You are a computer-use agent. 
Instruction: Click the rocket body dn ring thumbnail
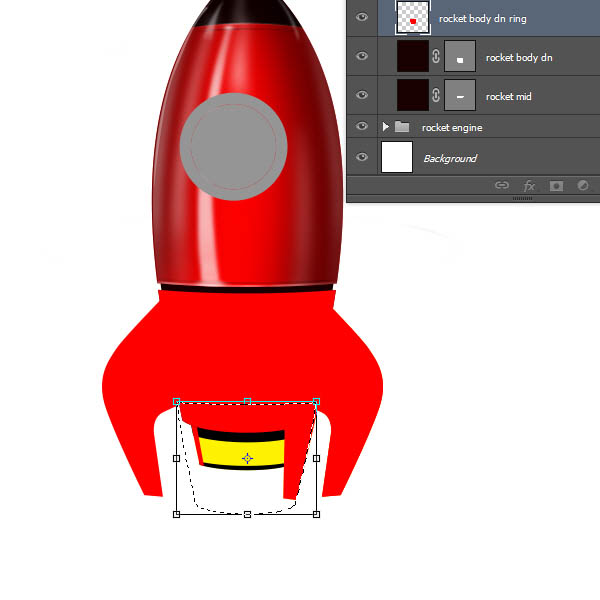coord(413,17)
